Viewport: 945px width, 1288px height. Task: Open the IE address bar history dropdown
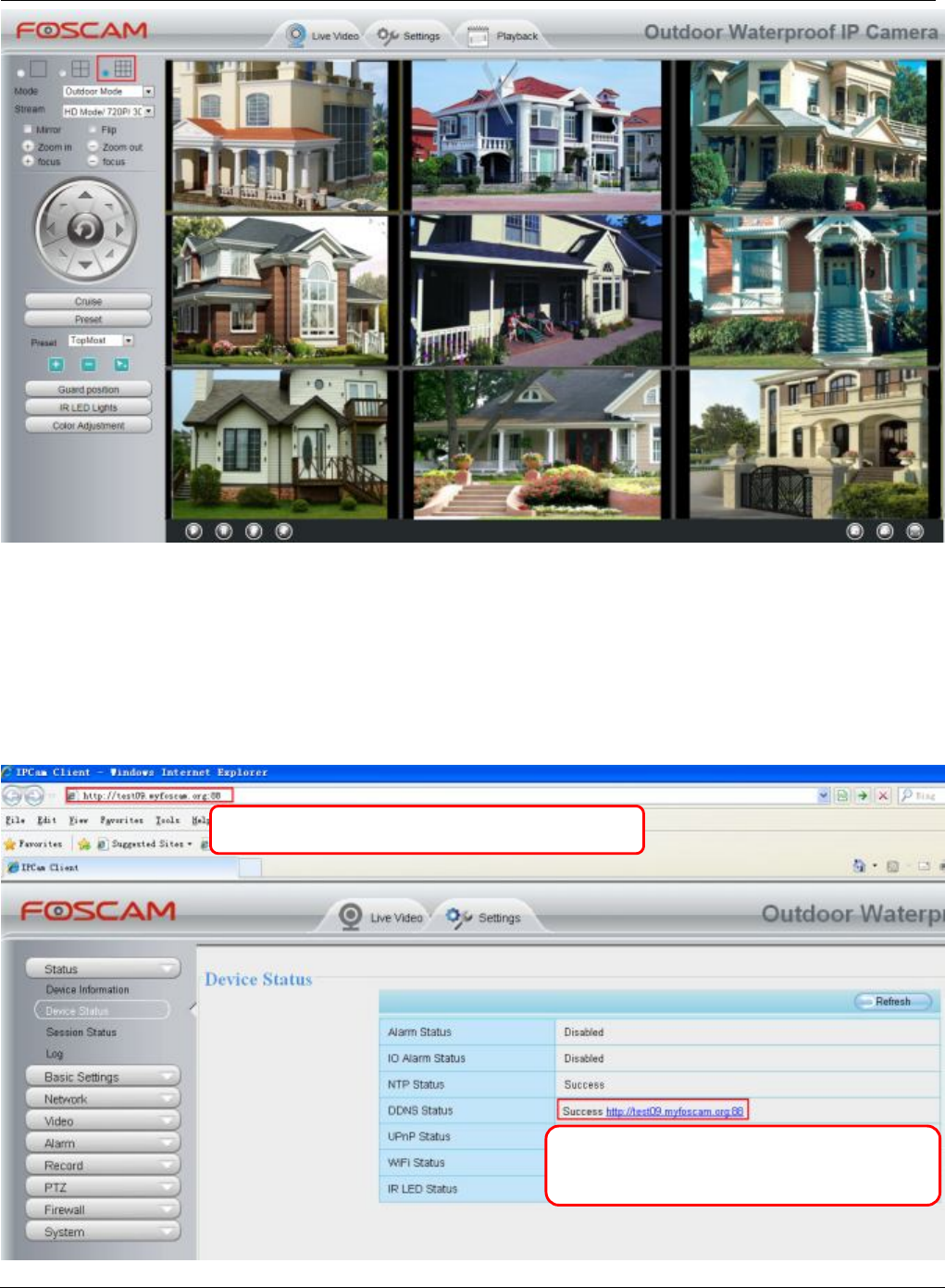click(x=824, y=795)
